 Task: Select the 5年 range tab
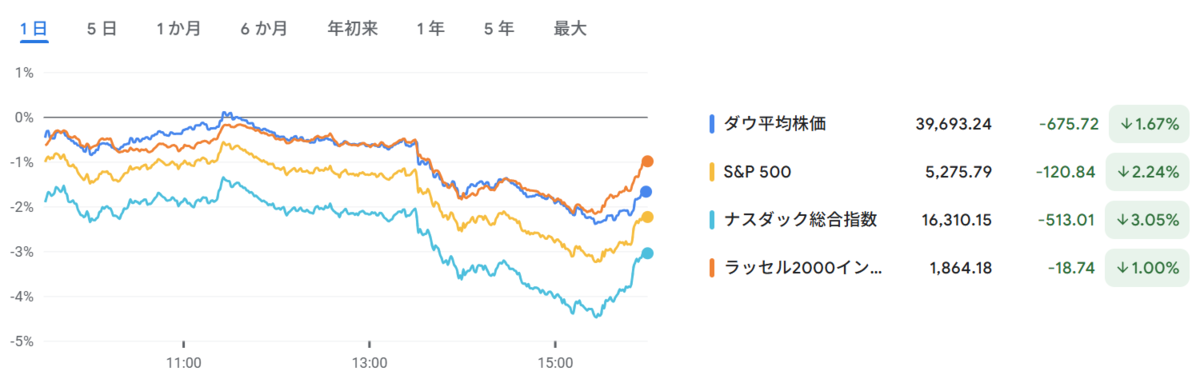499,29
